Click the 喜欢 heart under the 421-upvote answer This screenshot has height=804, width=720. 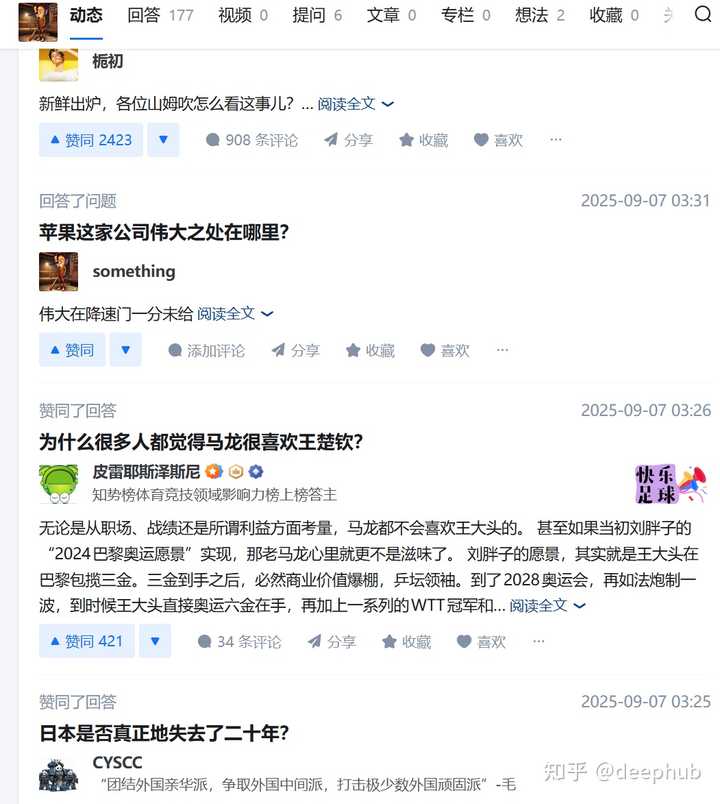click(481, 641)
